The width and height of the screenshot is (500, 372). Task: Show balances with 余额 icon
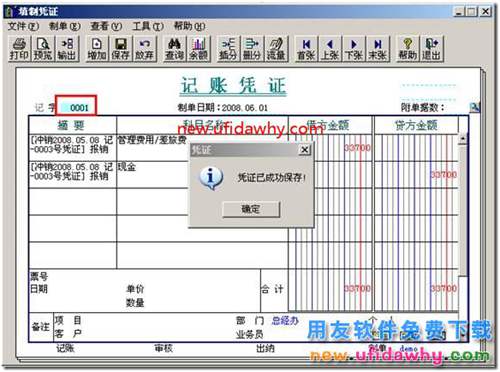click(199, 49)
